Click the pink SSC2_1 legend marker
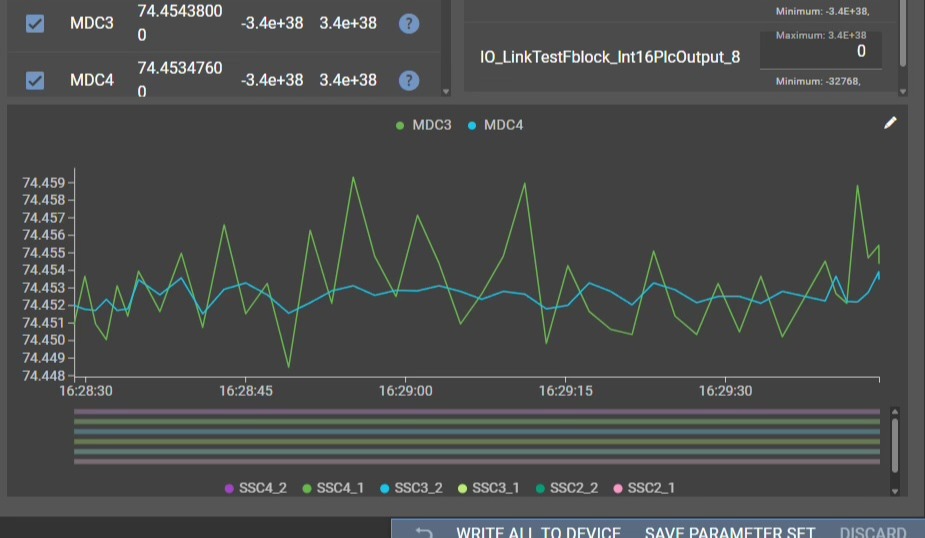The width and height of the screenshot is (925, 538). click(618, 488)
